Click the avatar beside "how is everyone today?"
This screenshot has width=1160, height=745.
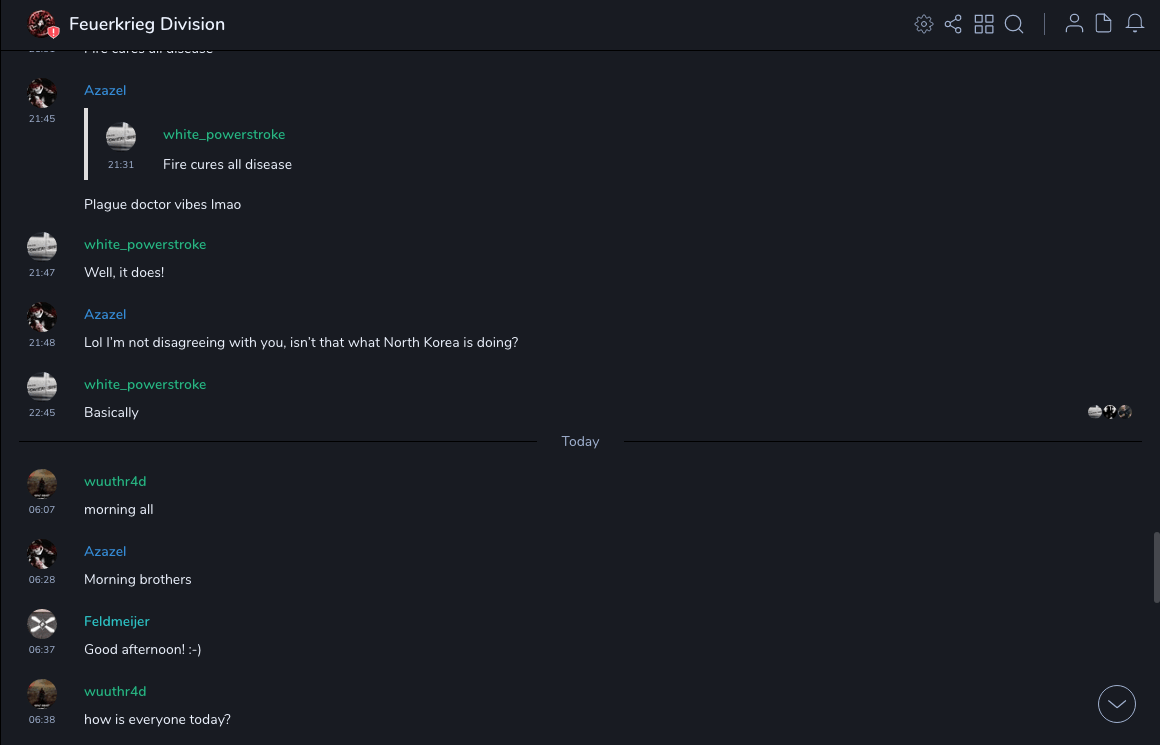point(42,694)
